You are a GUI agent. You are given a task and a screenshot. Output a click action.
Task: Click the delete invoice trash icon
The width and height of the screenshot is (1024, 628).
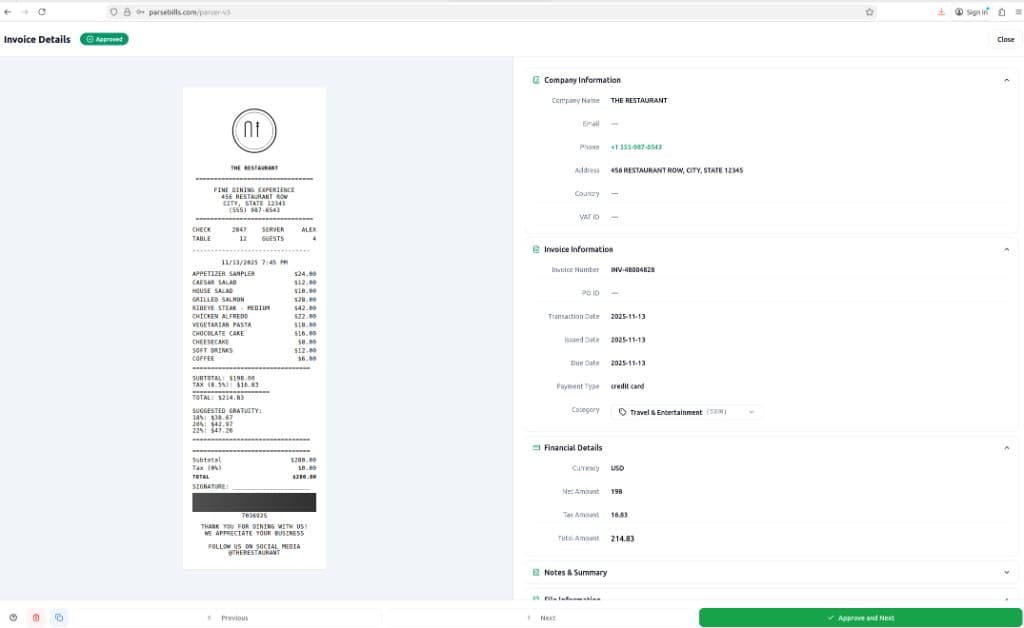[x=36, y=617]
